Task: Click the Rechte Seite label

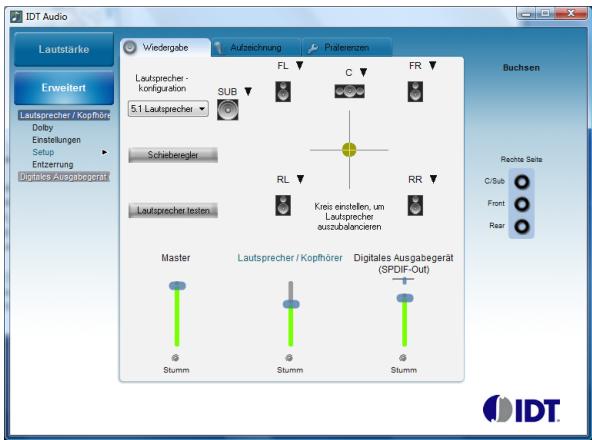Action: (x=521, y=159)
